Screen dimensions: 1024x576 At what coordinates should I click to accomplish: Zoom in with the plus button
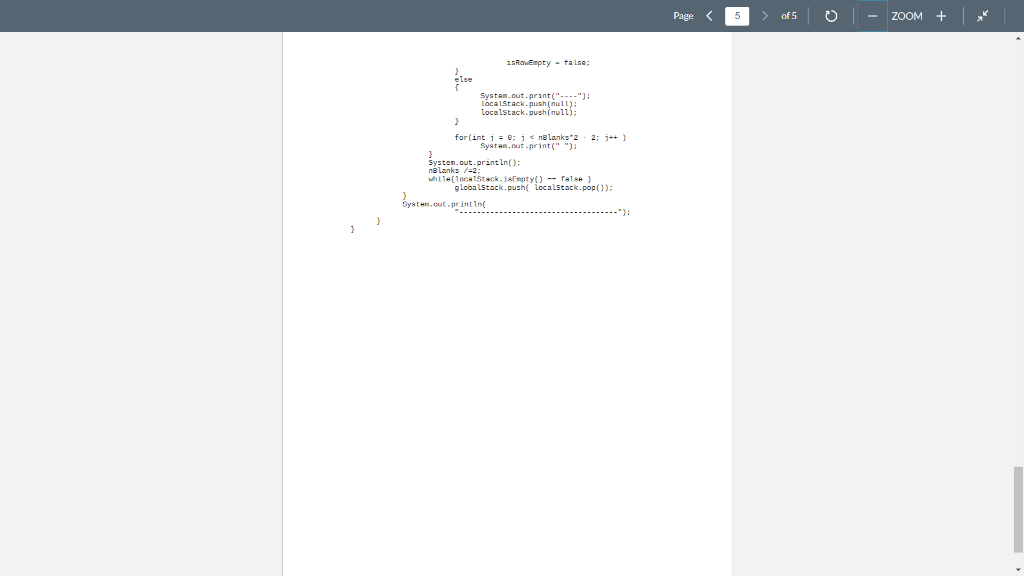[x=941, y=16]
